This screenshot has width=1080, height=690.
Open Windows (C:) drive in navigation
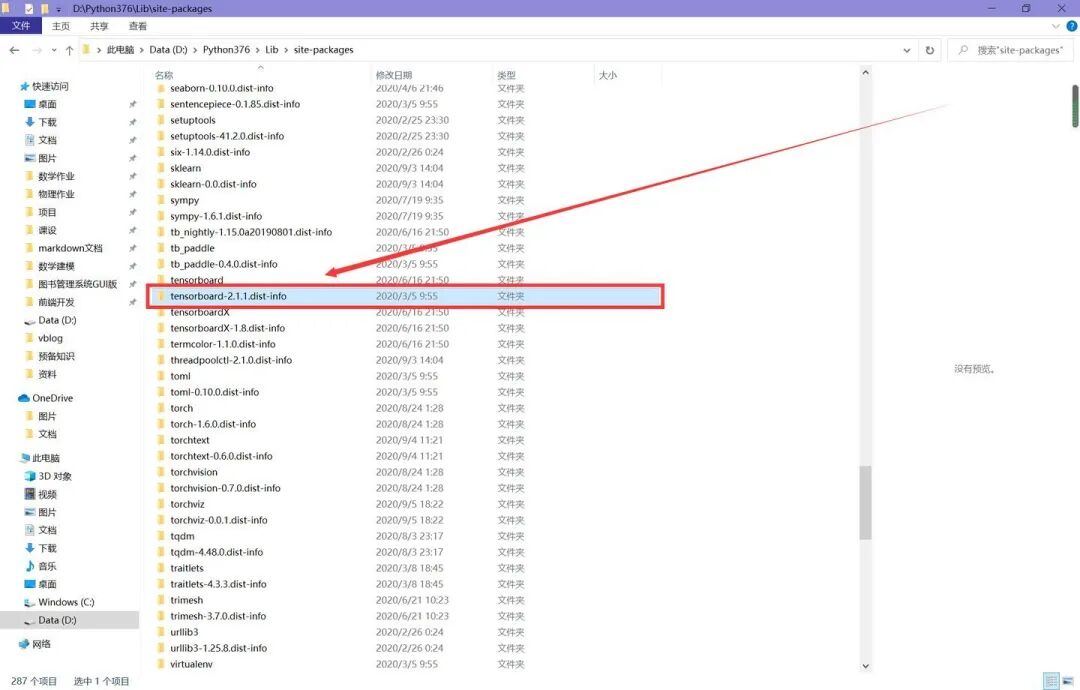click(x=65, y=602)
